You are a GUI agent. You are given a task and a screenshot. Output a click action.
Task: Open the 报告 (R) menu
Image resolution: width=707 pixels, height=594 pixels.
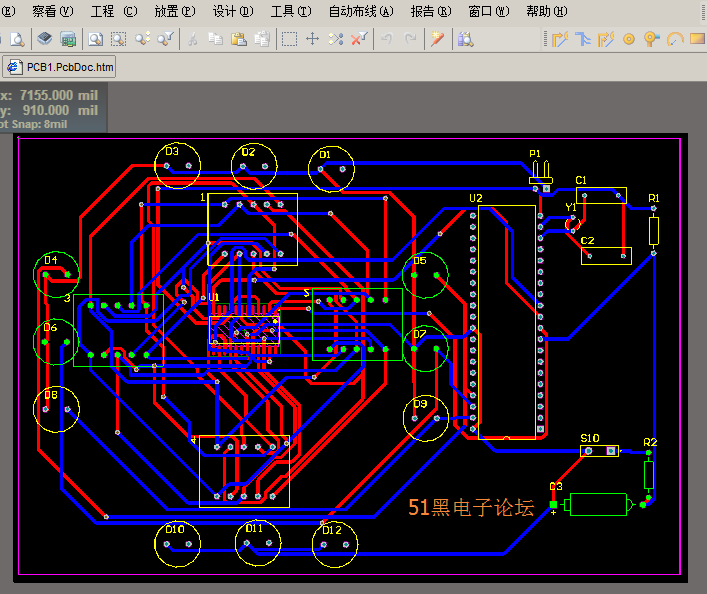point(431,11)
